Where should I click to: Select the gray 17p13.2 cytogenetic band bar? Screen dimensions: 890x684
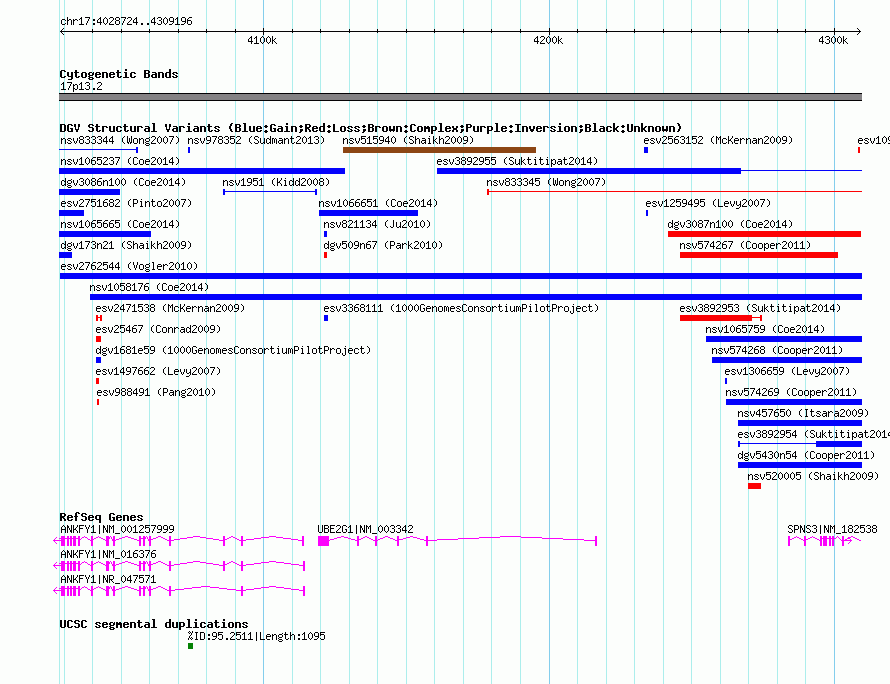point(460,97)
